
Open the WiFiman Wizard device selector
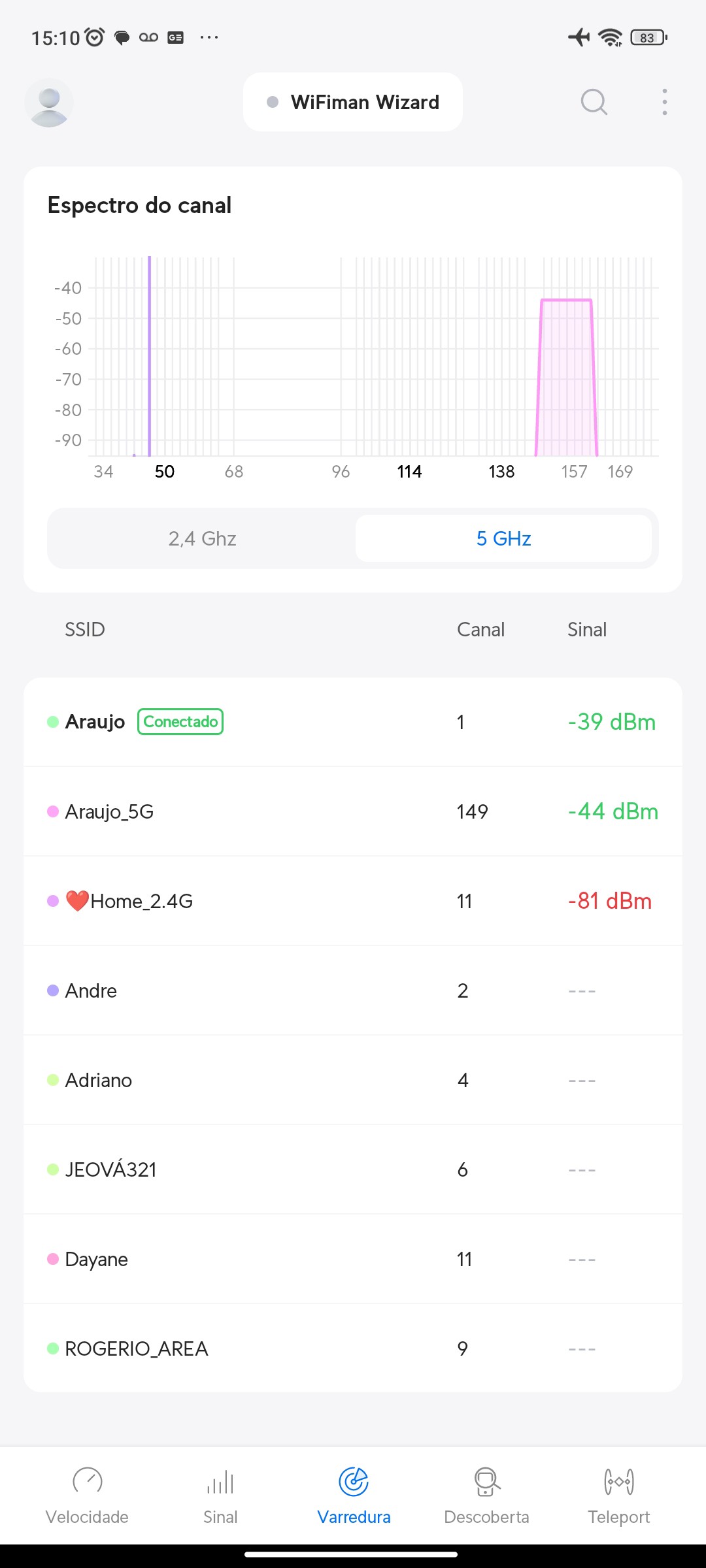pyautogui.click(x=353, y=103)
